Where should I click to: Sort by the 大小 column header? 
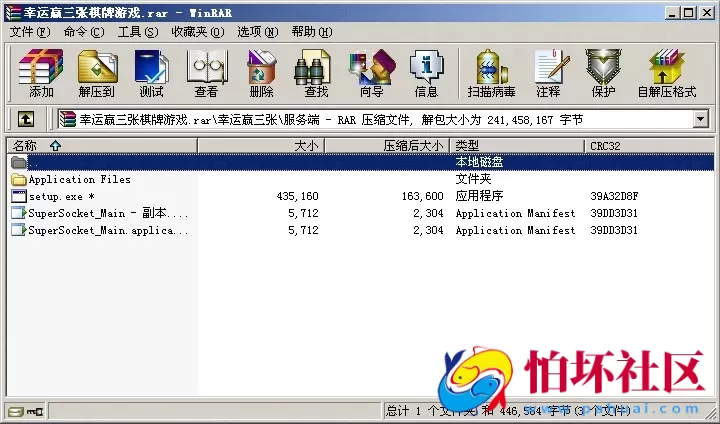[x=261, y=146]
